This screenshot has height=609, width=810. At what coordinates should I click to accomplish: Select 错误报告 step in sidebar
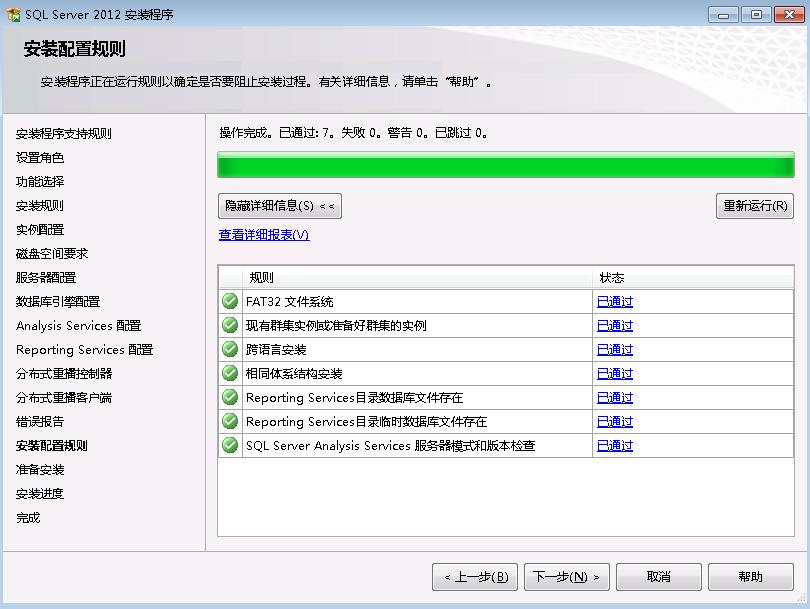tap(40, 422)
